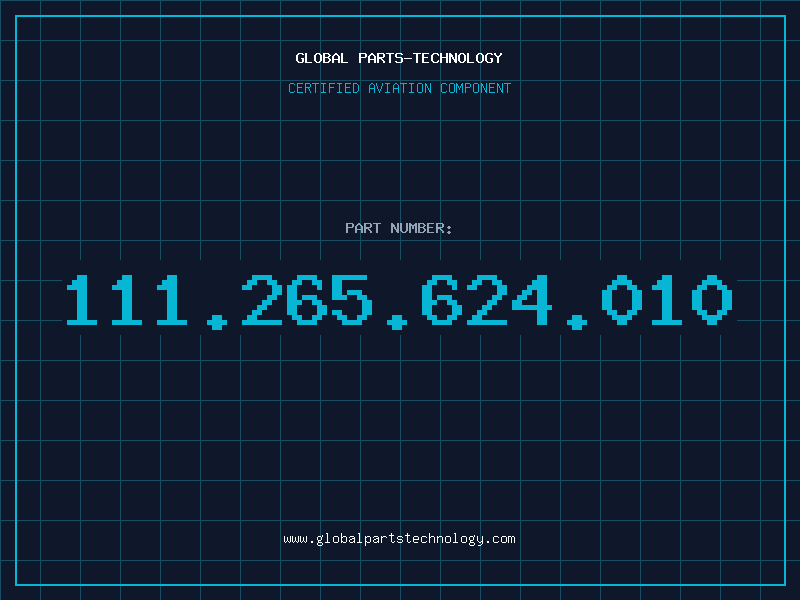Select the part number 111.265.624.010
The width and height of the screenshot is (800, 600).
(399, 301)
